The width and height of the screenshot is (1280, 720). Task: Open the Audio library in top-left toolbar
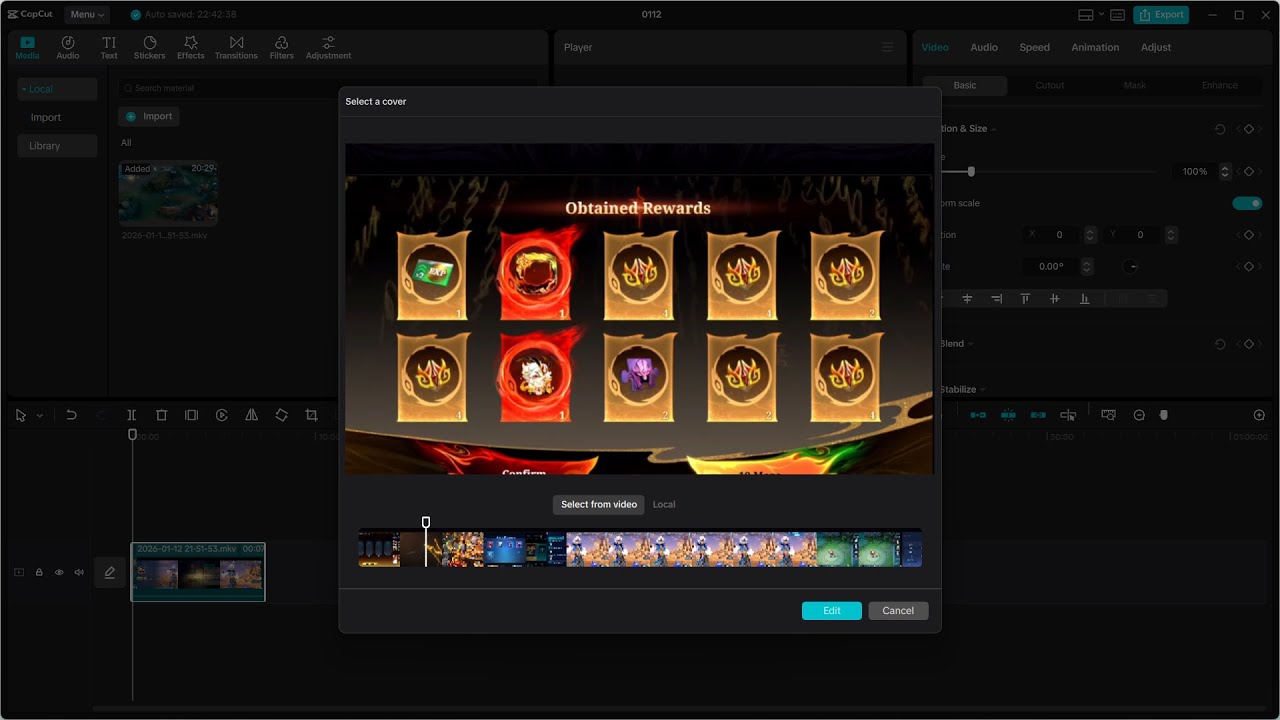[68, 47]
